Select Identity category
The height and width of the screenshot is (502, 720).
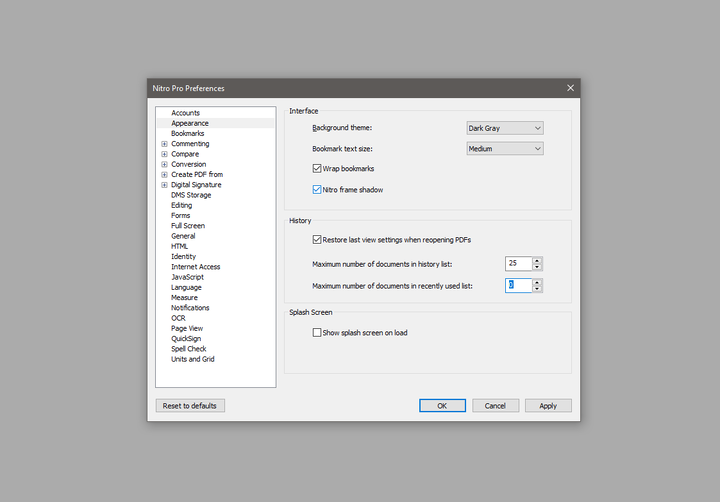click(184, 257)
